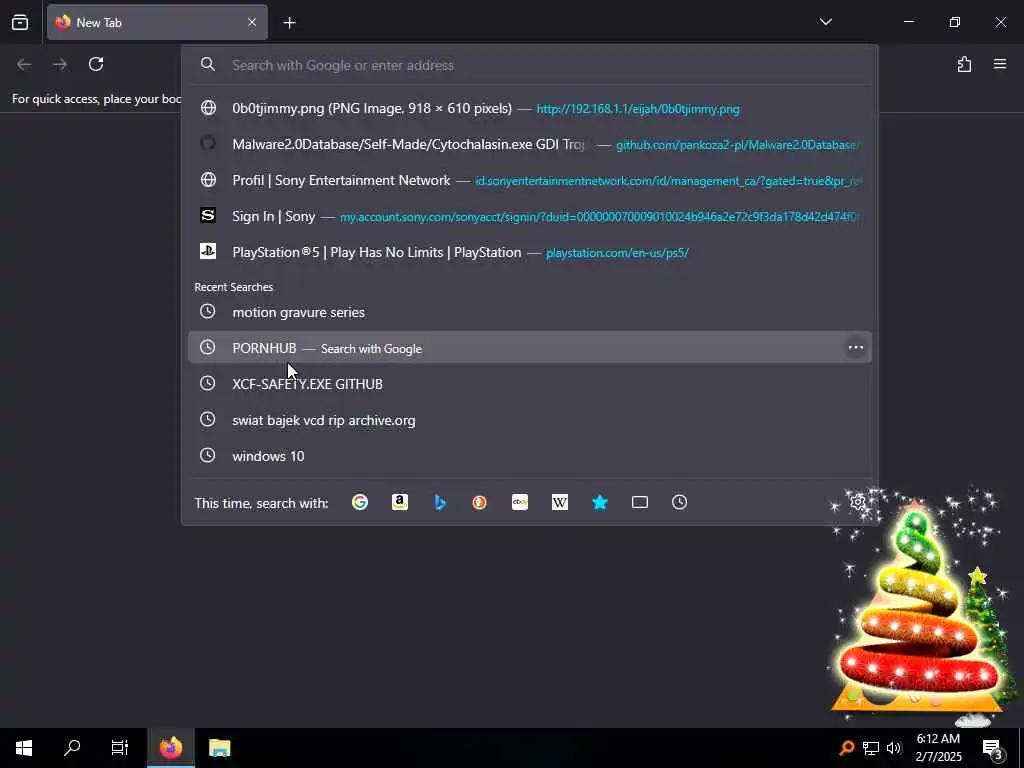Search this time with Google

tap(360, 502)
